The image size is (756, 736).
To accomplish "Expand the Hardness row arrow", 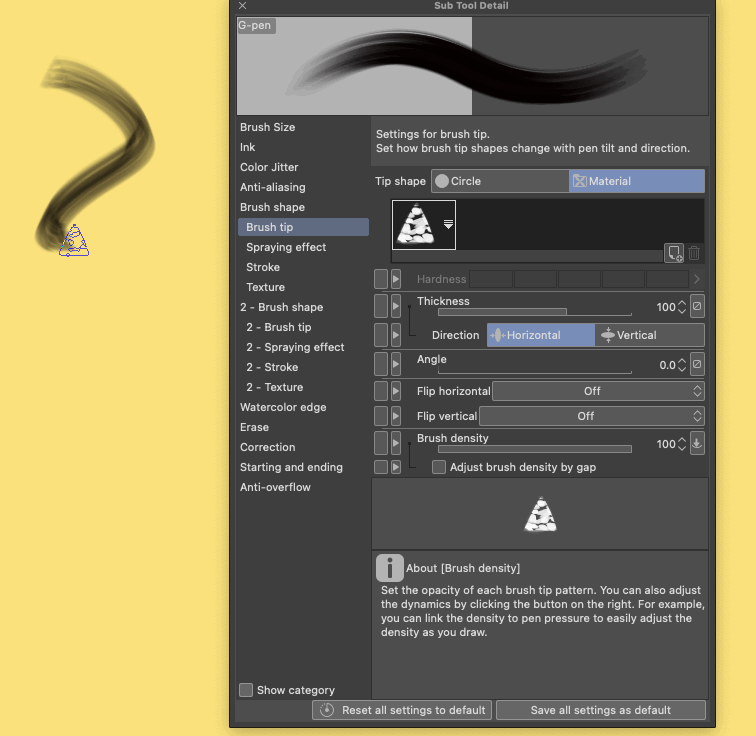I will point(396,279).
